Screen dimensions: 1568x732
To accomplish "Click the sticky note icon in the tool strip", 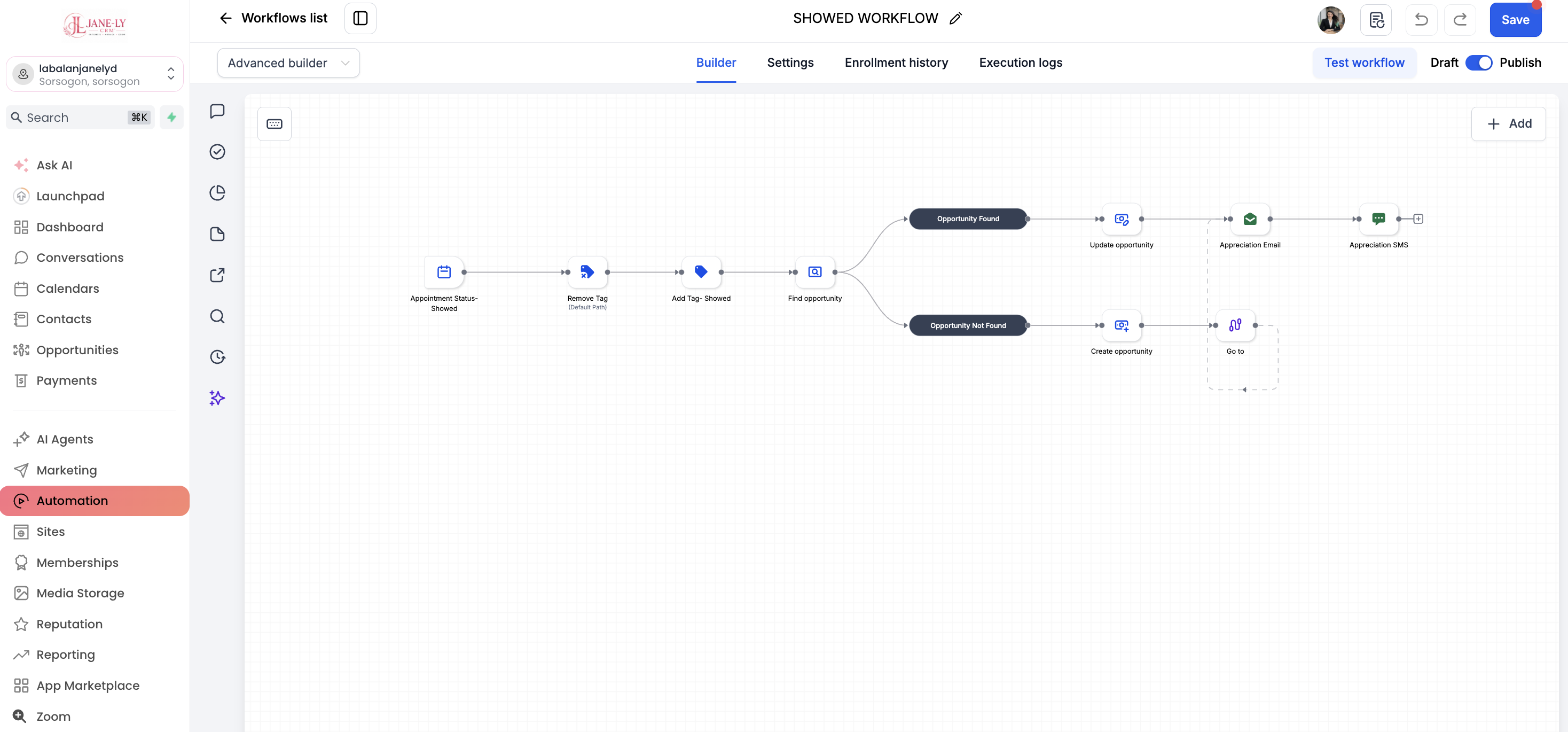I will [x=217, y=234].
